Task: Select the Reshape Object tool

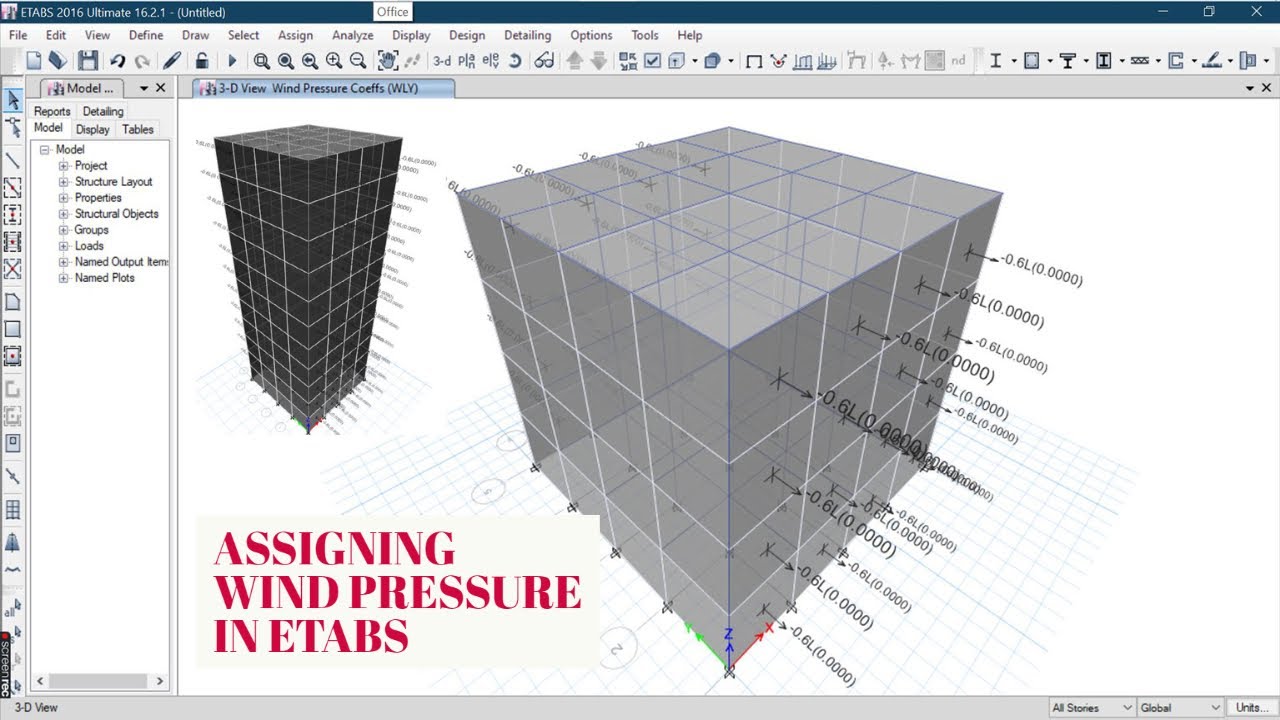Action: 13,127
